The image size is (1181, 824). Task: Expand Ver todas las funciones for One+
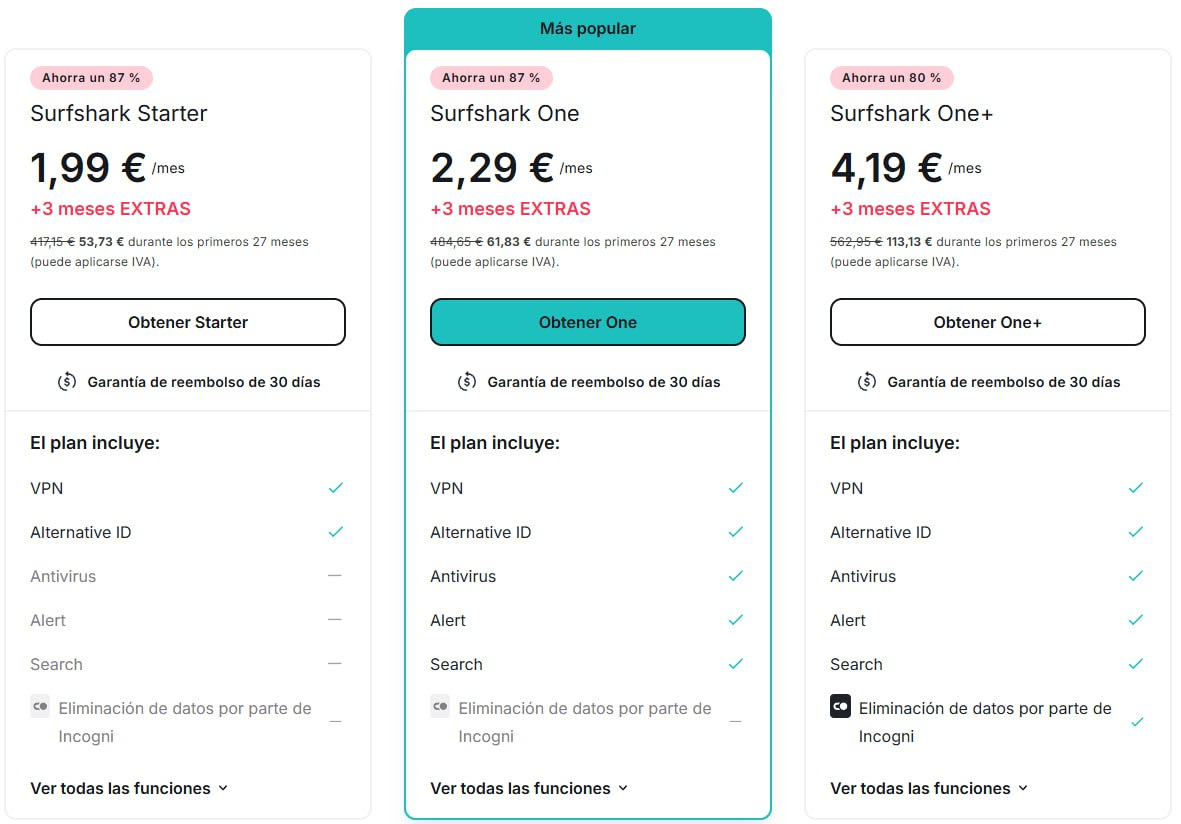click(x=929, y=788)
